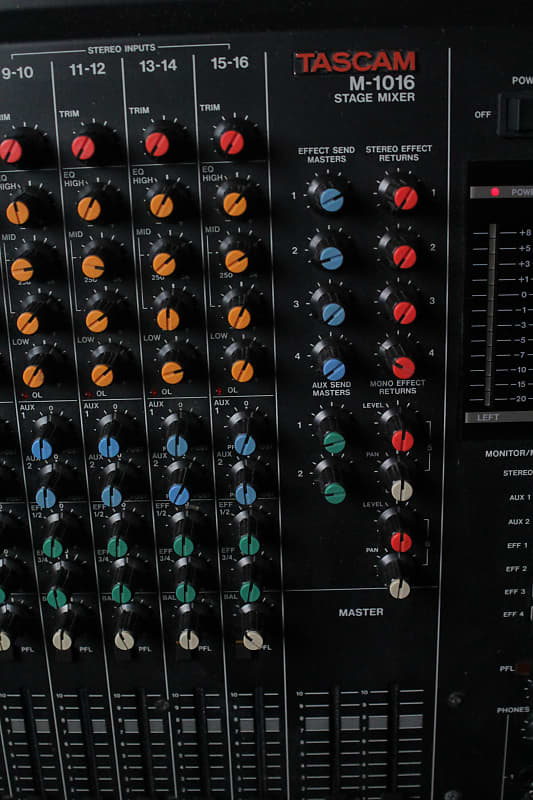Turn upper white PAN knob in Mono Effect Returns
Screen dimensions: 533x800
click(402, 490)
